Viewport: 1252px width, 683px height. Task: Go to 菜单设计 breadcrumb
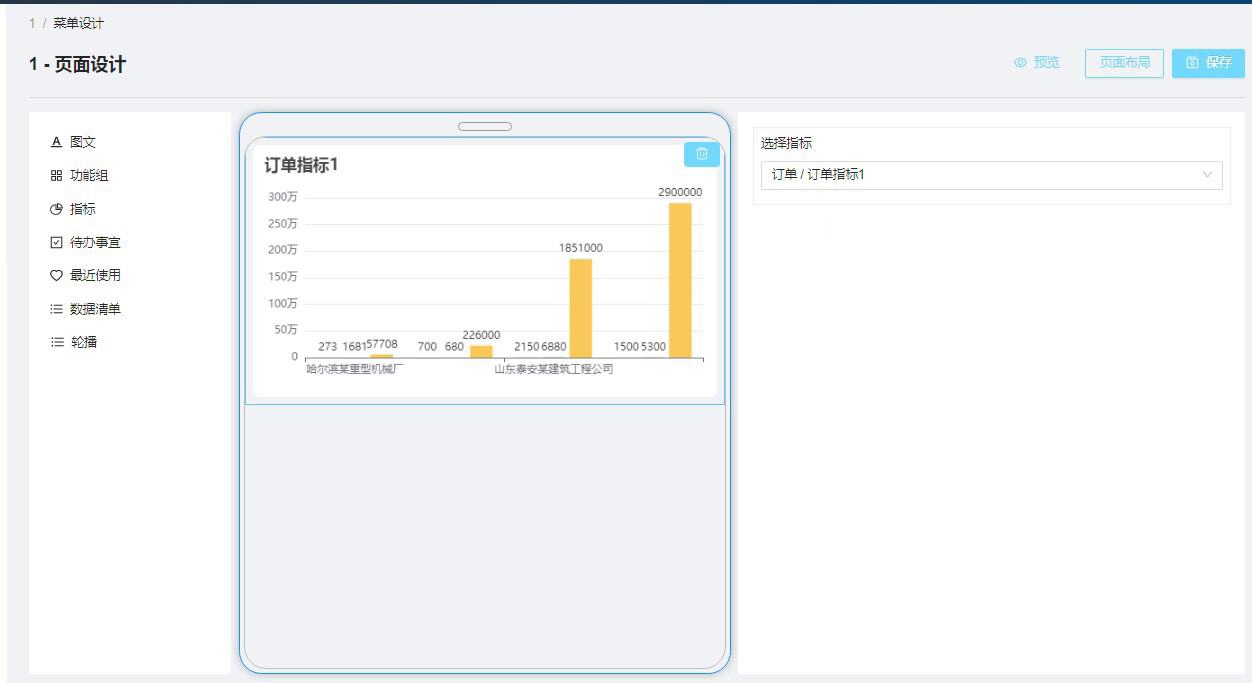tap(79, 23)
